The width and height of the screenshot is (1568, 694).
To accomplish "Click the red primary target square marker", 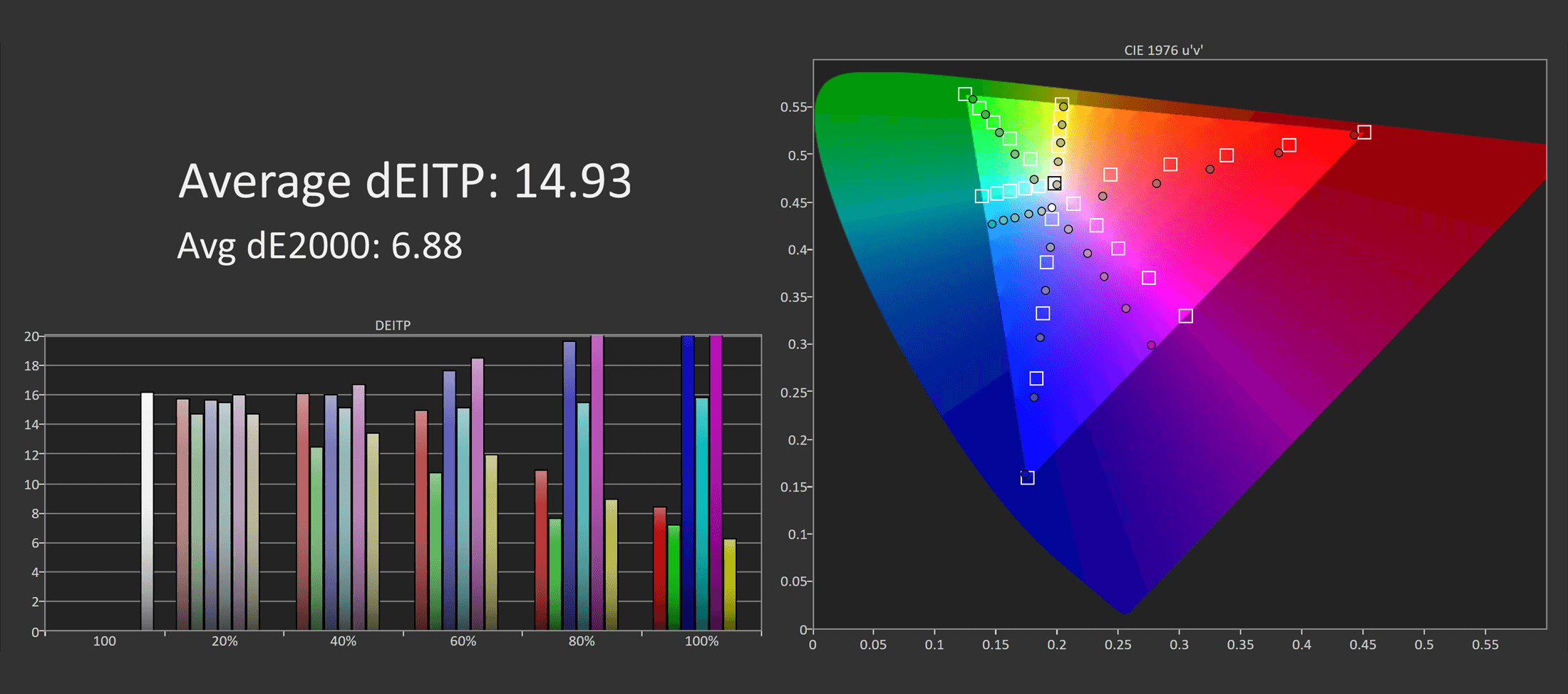I will coord(1364,133).
